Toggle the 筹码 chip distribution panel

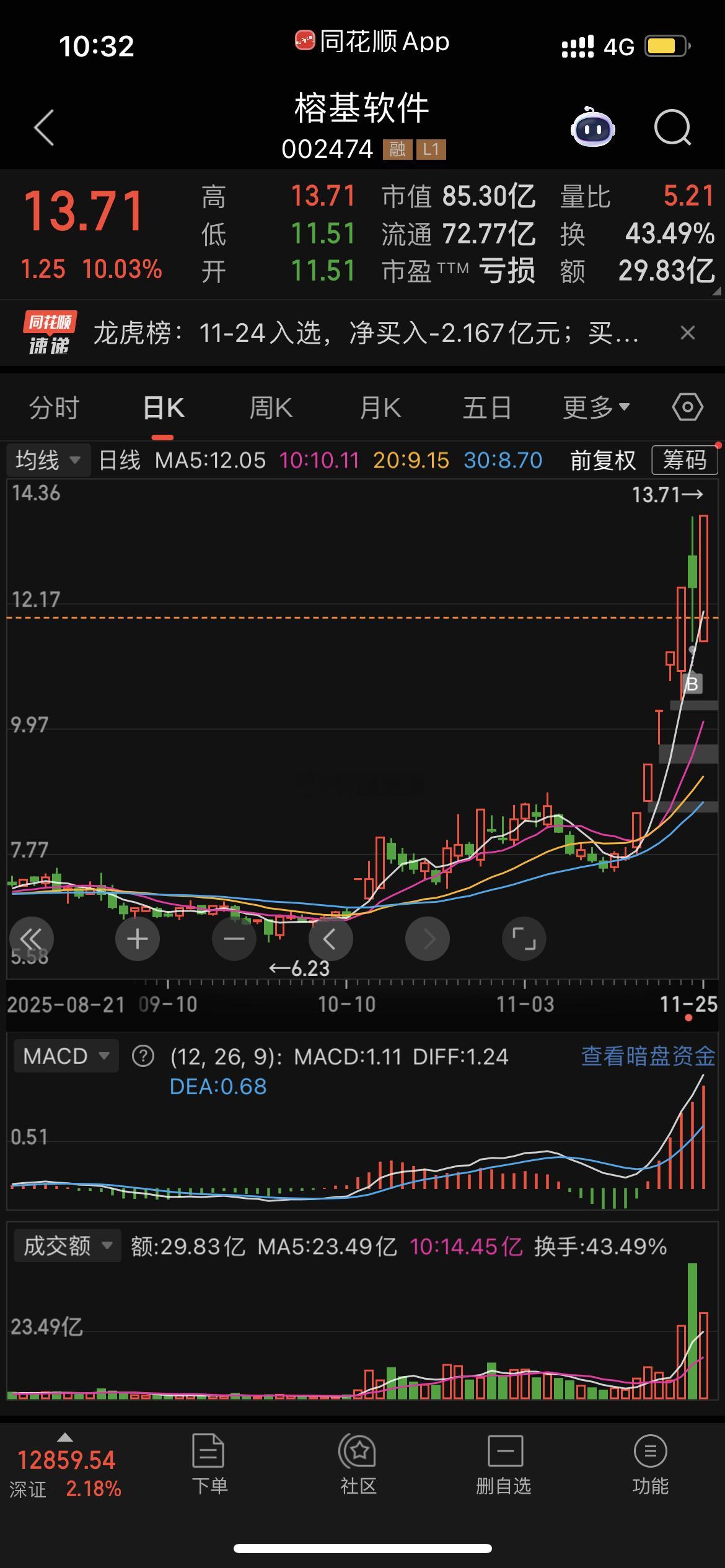tap(684, 460)
